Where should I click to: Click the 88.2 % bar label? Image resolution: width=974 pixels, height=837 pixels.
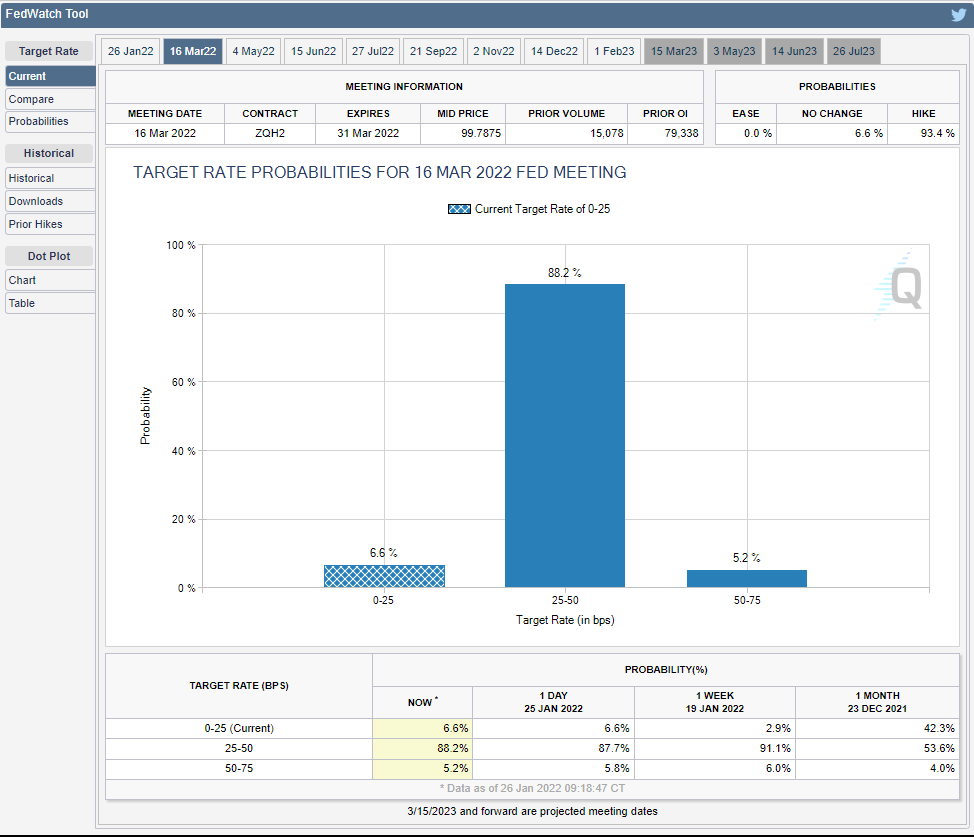[564, 273]
